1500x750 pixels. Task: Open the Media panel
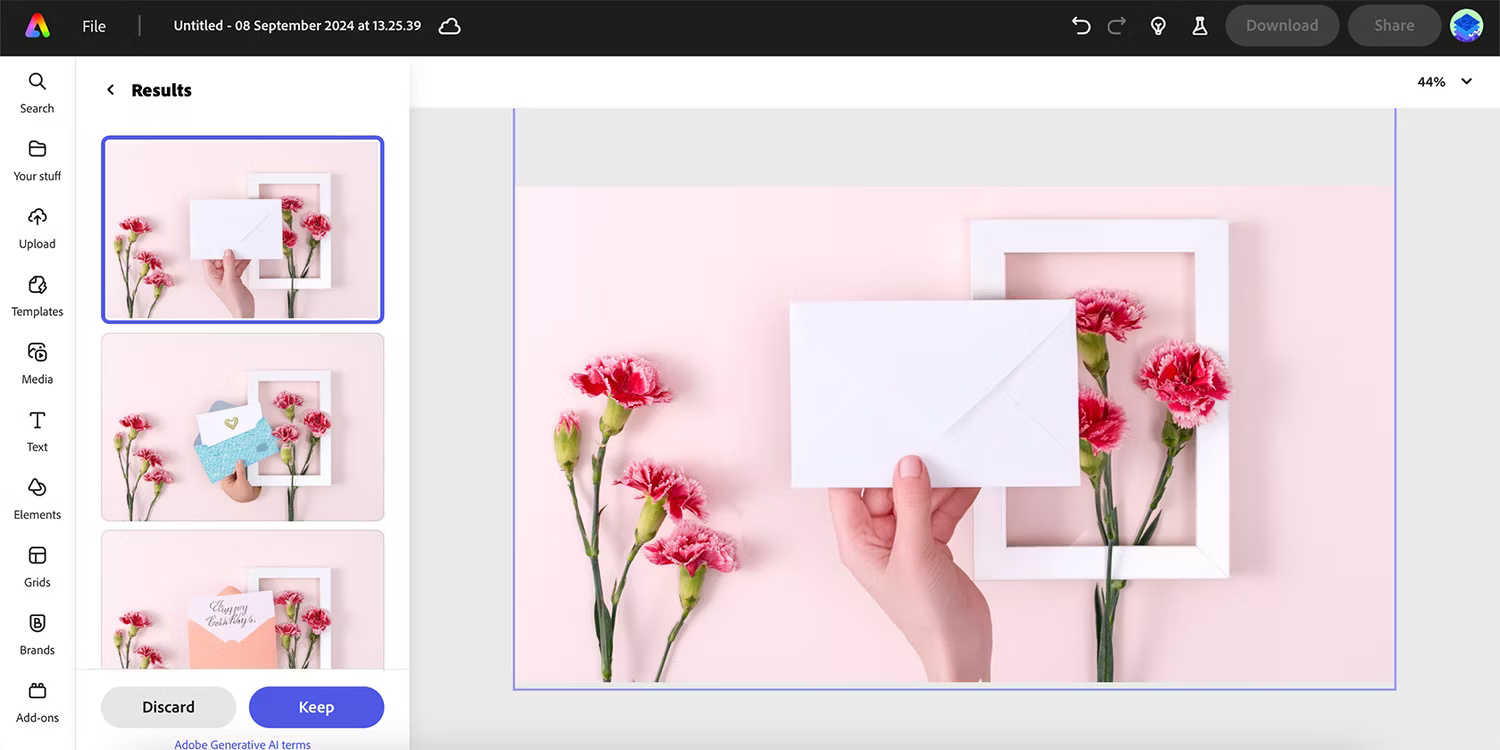[37, 362]
